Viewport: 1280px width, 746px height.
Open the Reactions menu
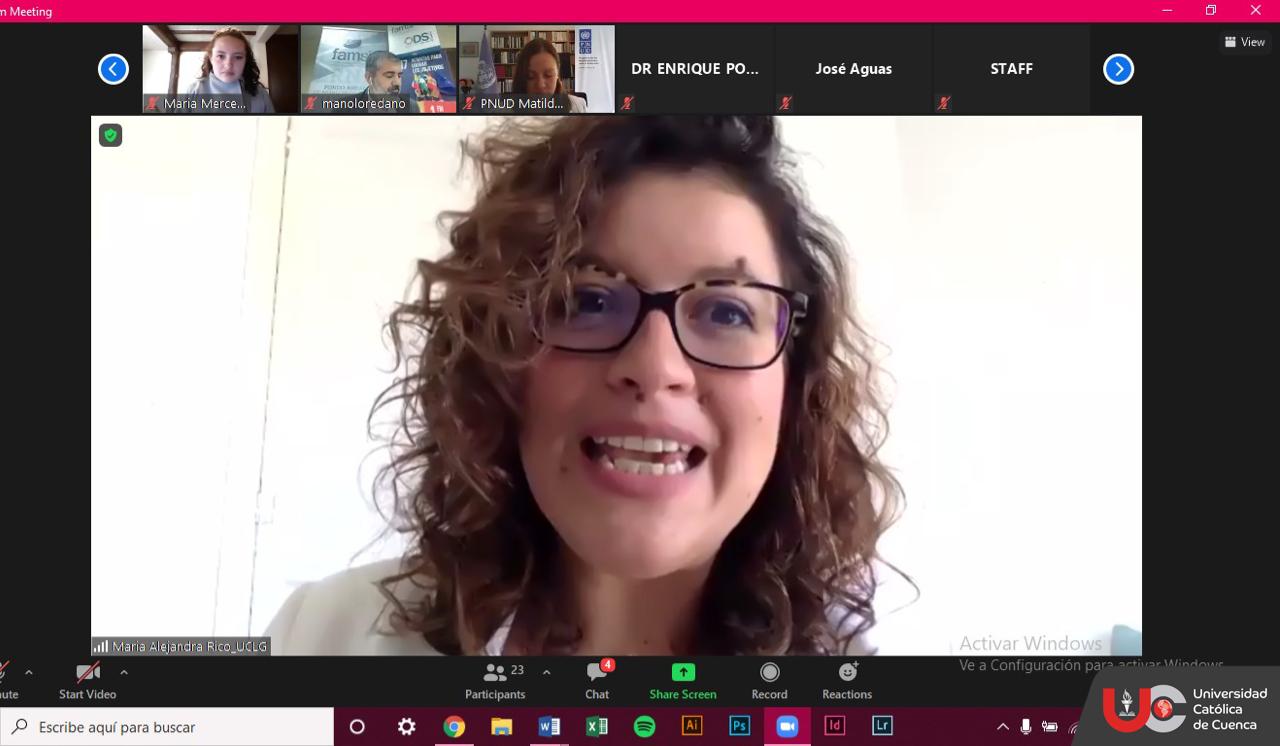pyautogui.click(x=847, y=681)
